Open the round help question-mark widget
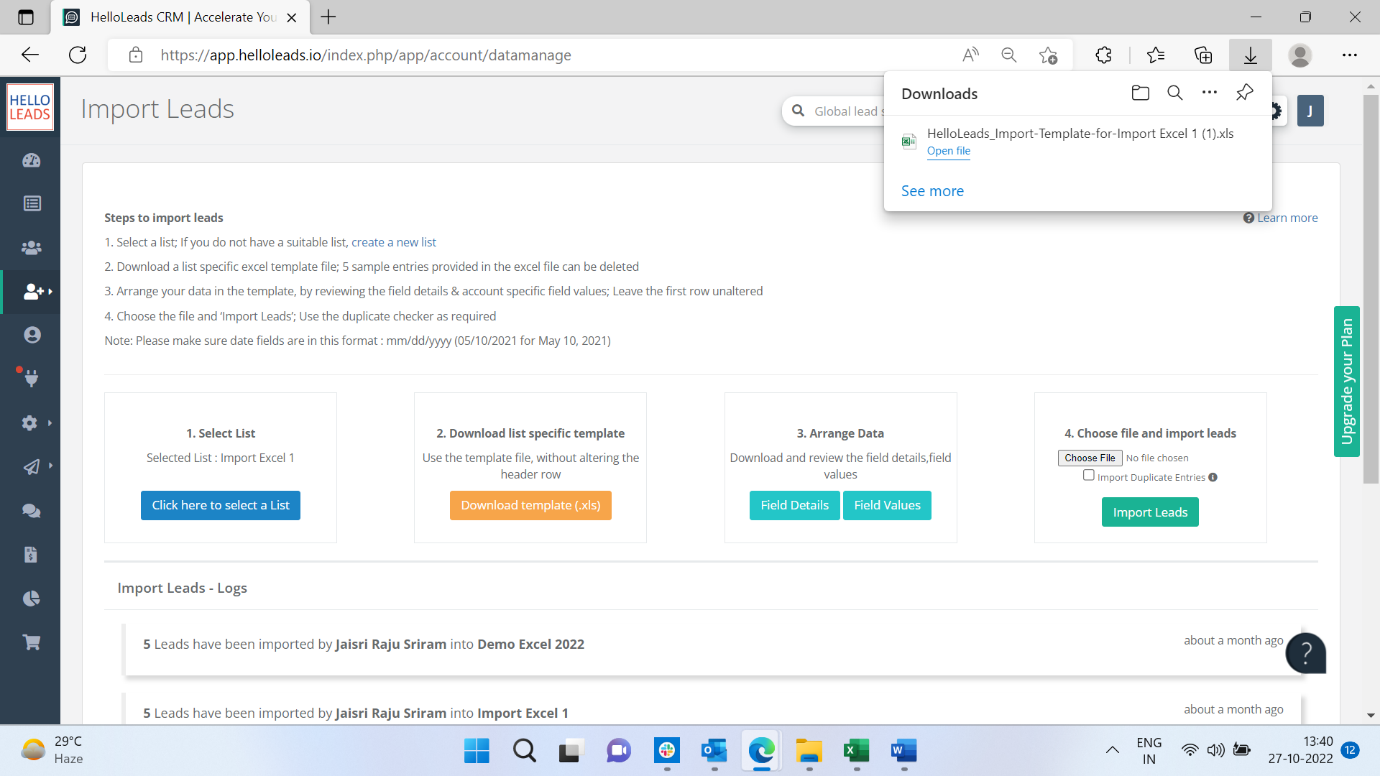This screenshot has height=776, width=1380. point(1306,653)
